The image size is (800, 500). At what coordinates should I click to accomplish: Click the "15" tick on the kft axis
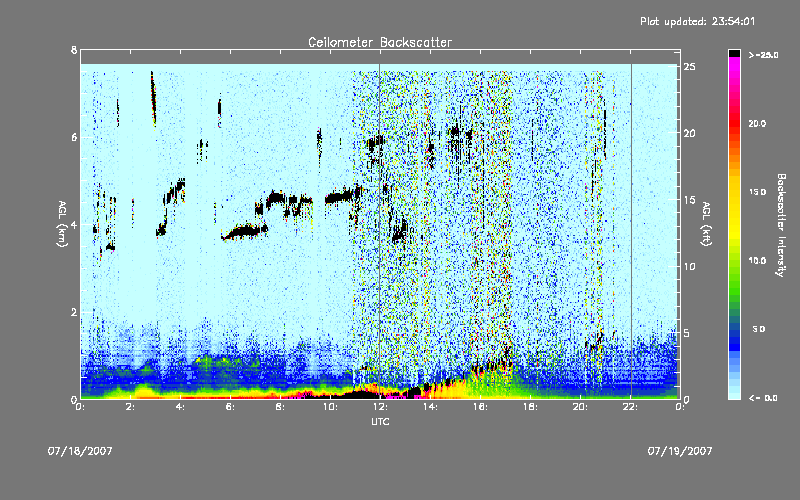click(x=690, y=200)
